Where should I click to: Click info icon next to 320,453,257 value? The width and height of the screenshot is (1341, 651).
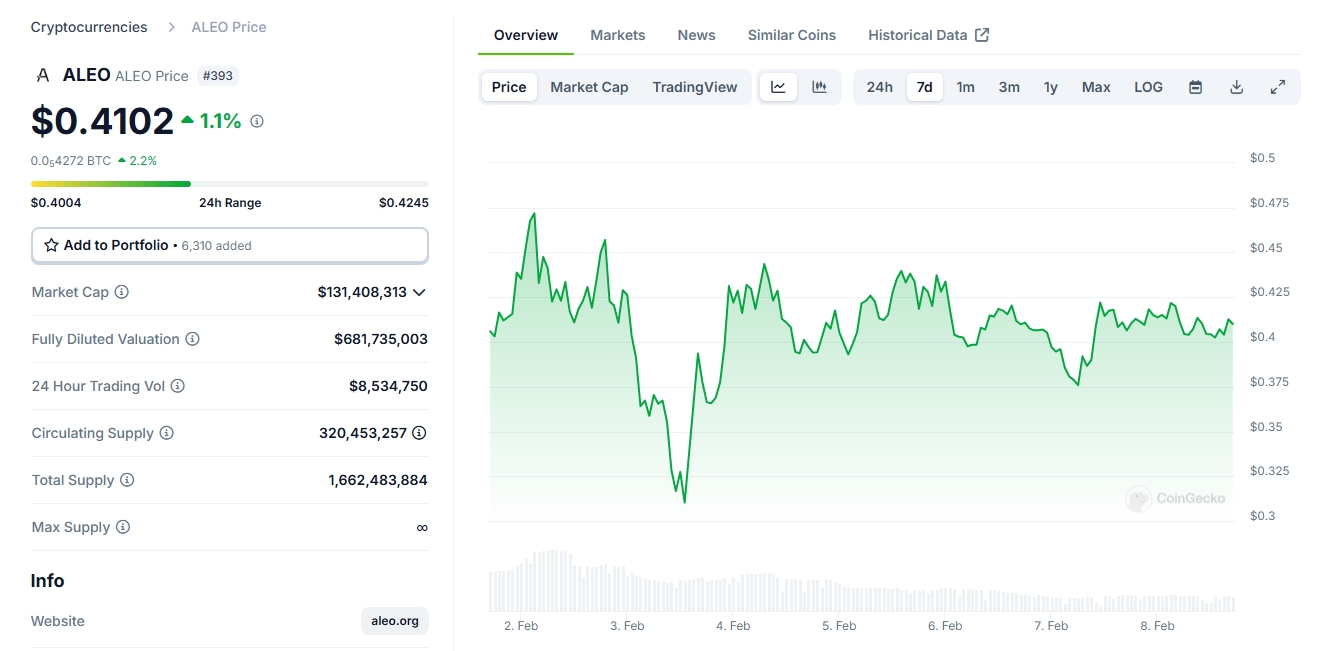click(420, 433)
